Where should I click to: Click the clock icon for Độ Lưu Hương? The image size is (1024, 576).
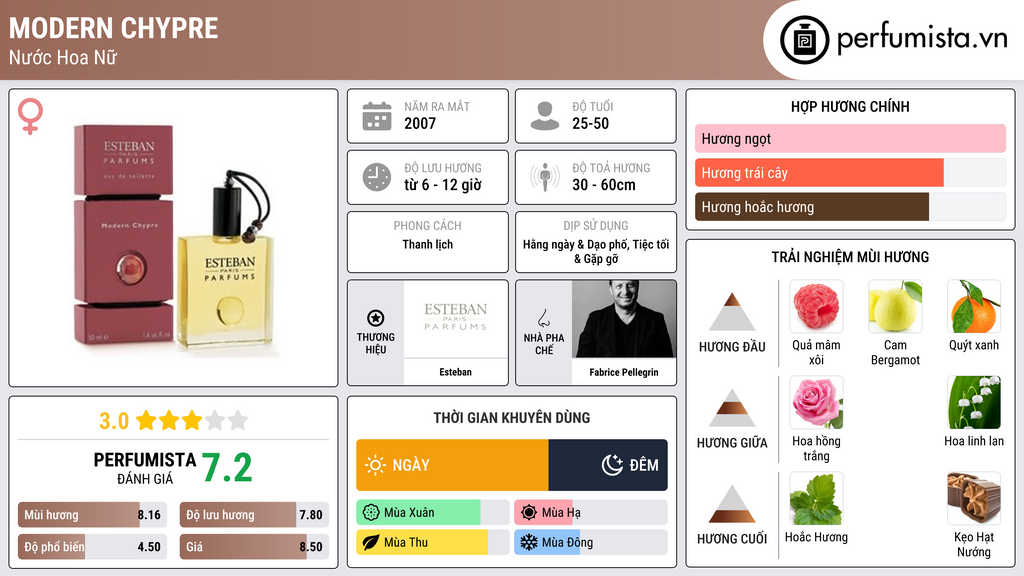[x=377, y=177]
